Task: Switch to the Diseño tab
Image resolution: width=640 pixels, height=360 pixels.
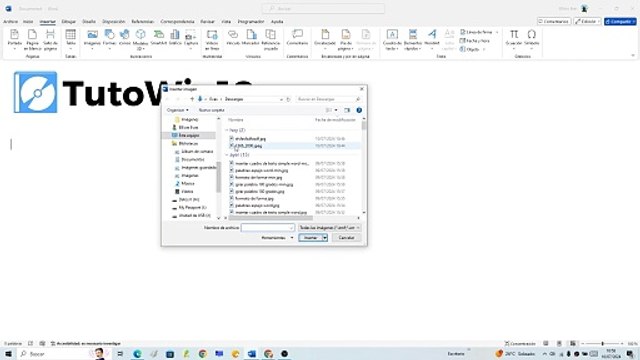Action: 89,22
